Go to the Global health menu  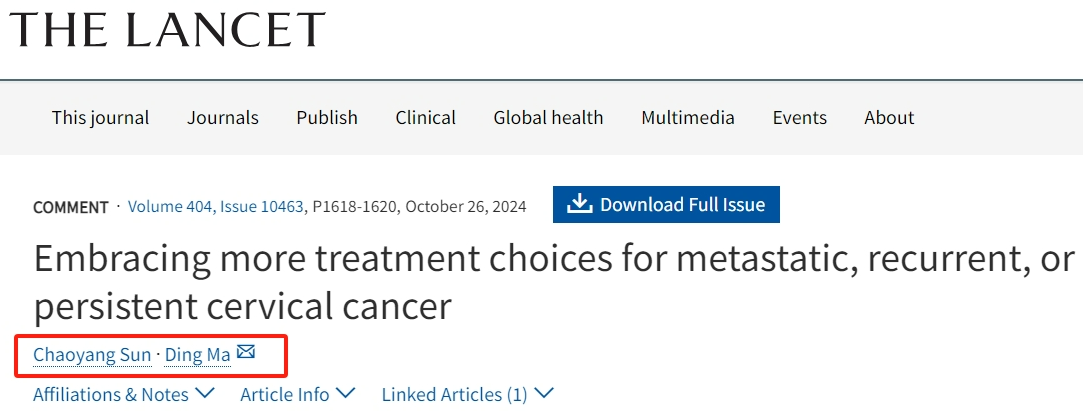tap(548, 117)
